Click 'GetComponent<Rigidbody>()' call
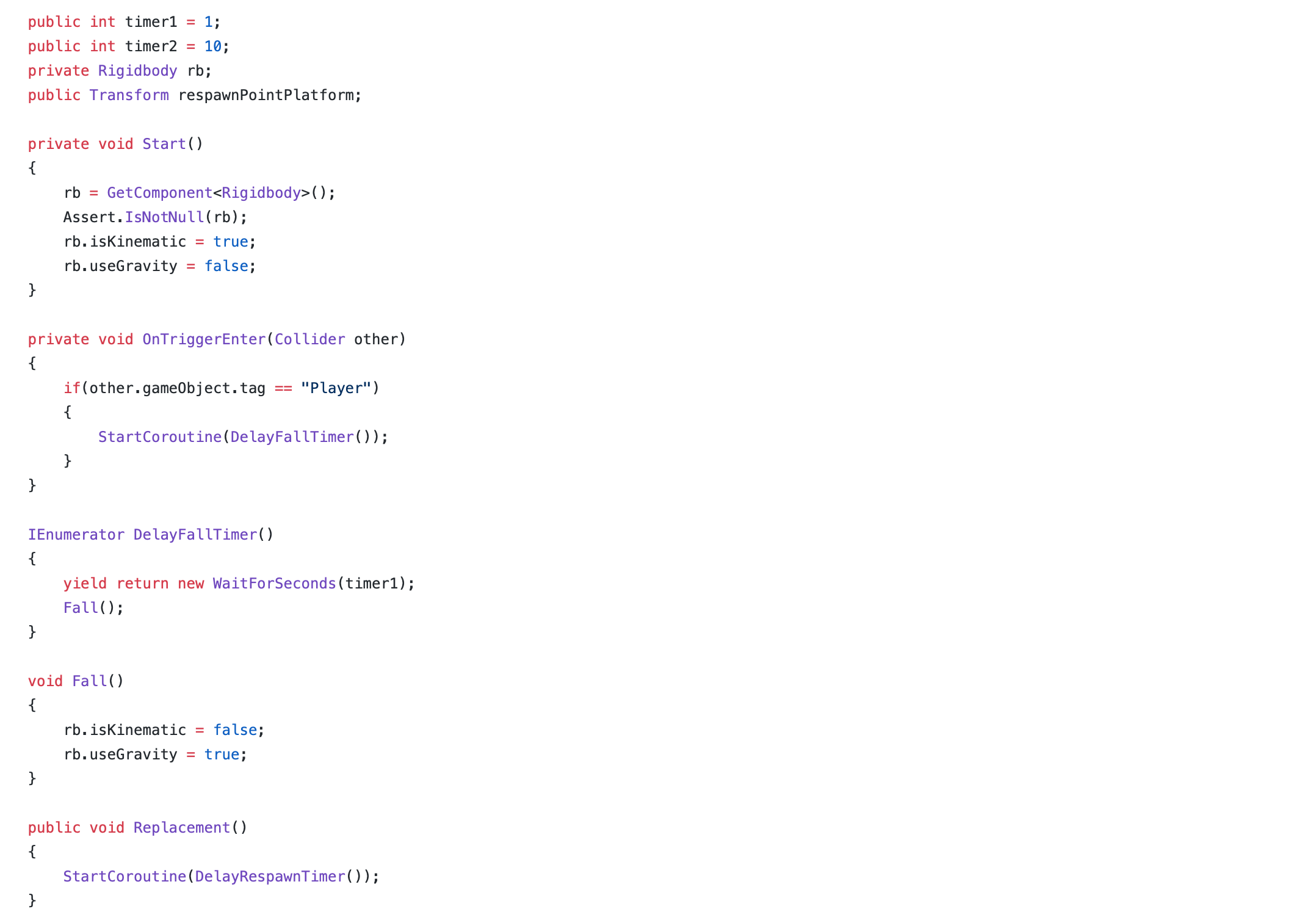This screenshot has height=923, width=1316. (x=217, y=193)
